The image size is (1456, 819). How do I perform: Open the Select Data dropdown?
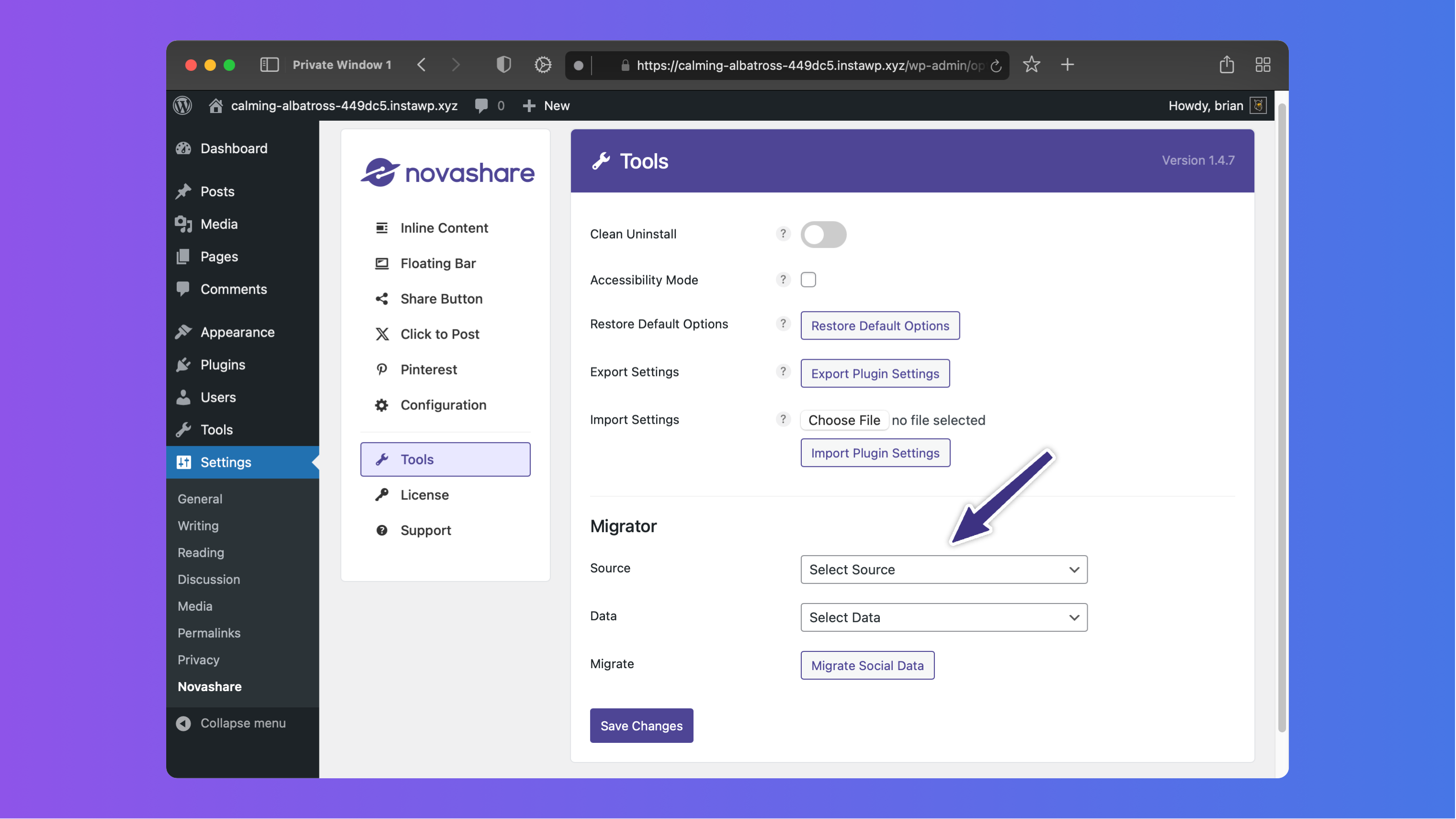pos(944,617)
